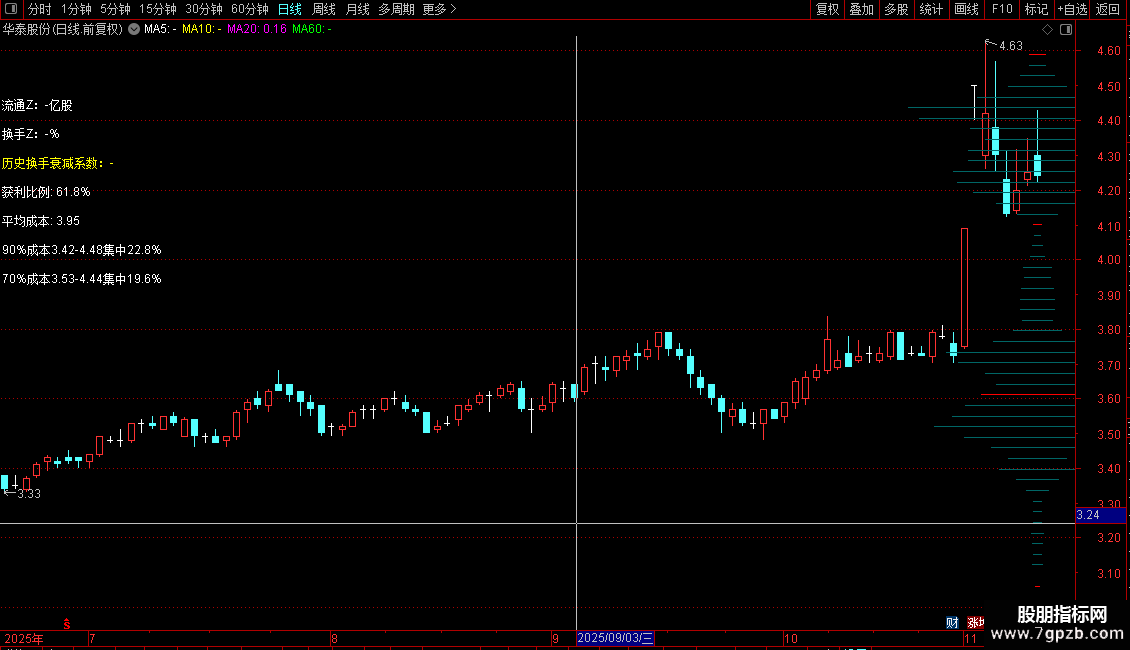Click the 90%成本3.42-4.48 line
This screenshot has height=650, width=1130.
pyautogui.click(x=81, y=250)
